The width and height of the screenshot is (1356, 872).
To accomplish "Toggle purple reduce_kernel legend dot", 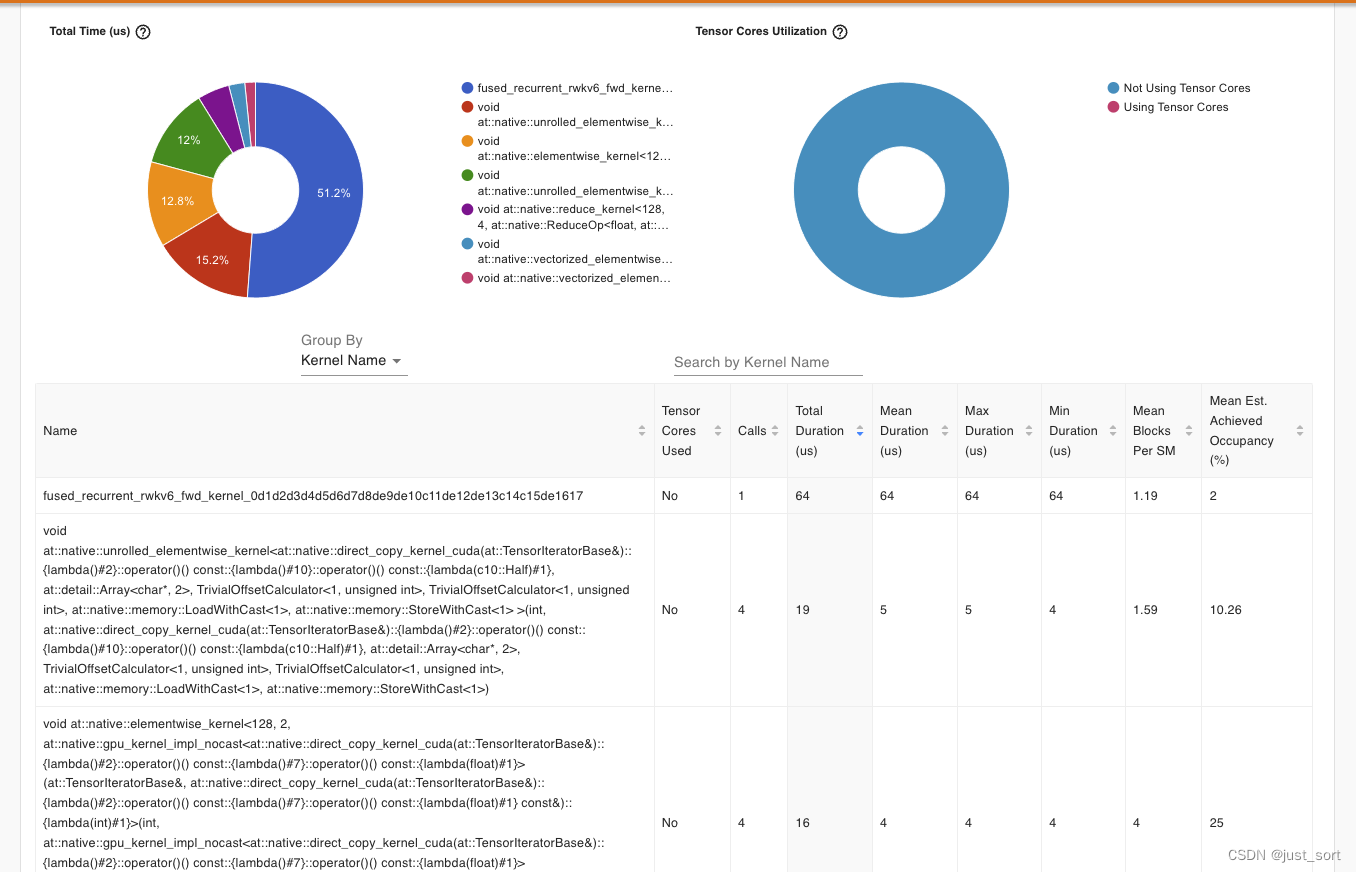I will pos(467,209).
